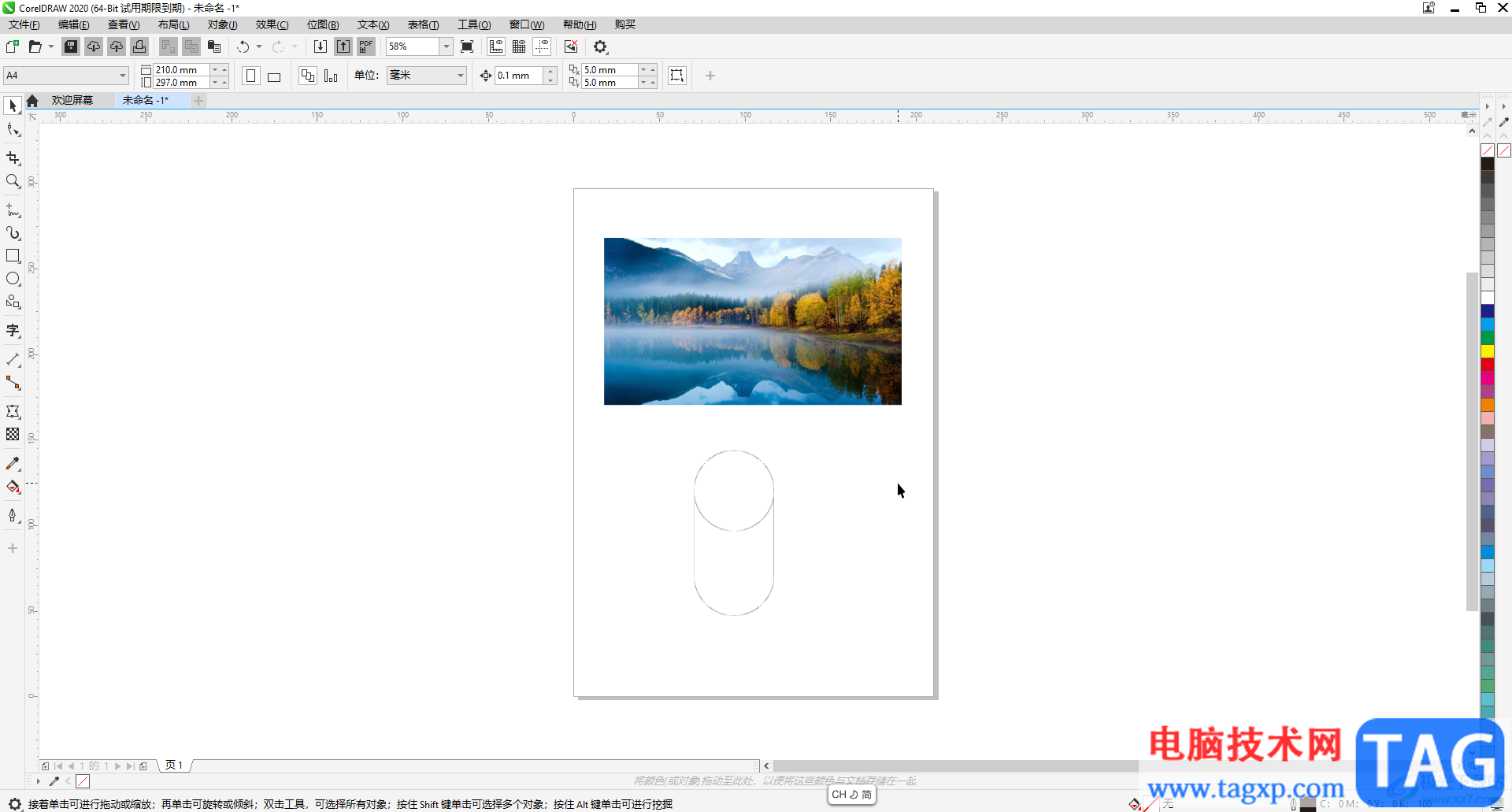Click the Print icon in toolbar

[139, 46]
